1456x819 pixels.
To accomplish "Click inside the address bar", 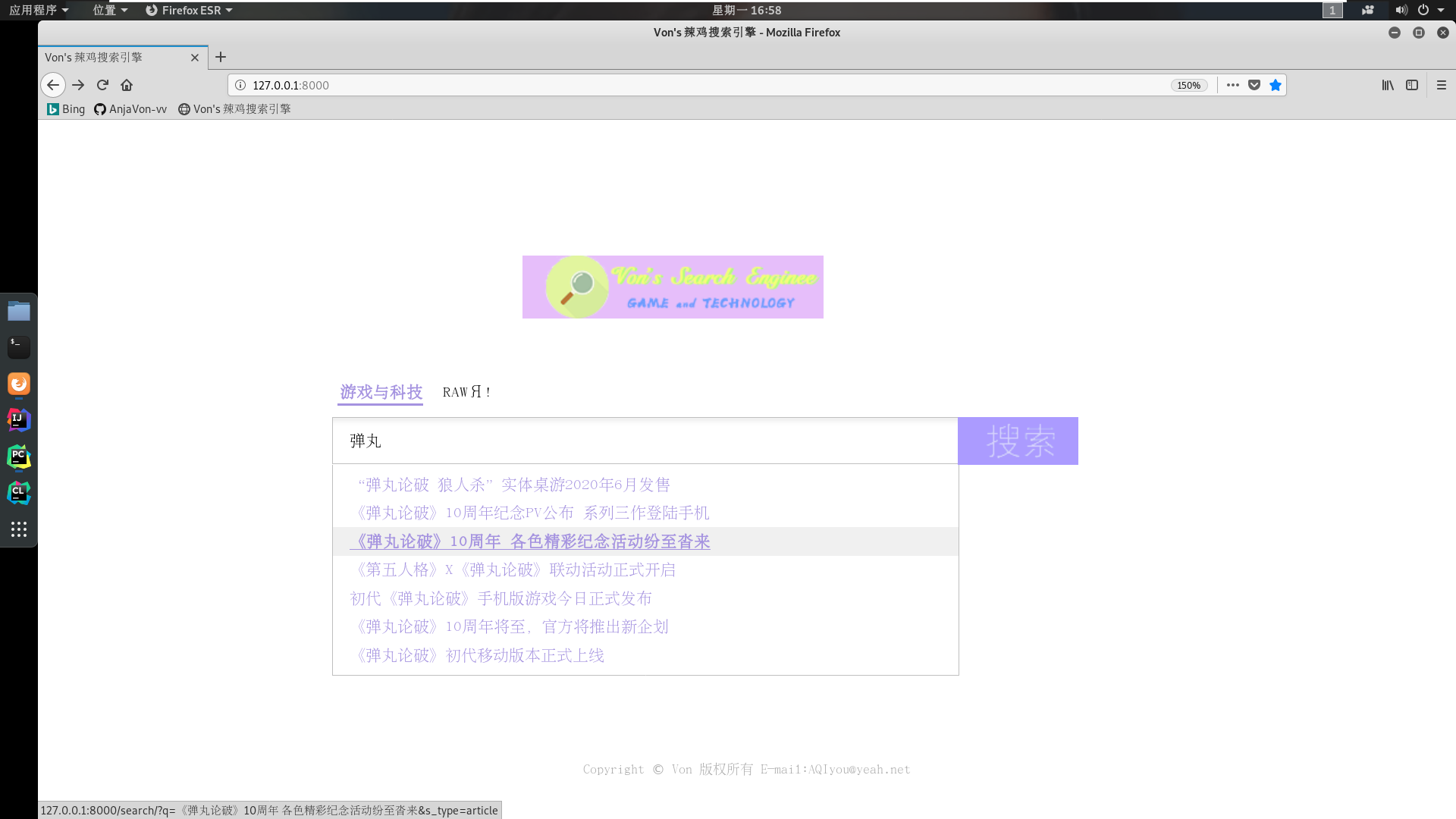I will pyautogui.click(x=682, y=85).
